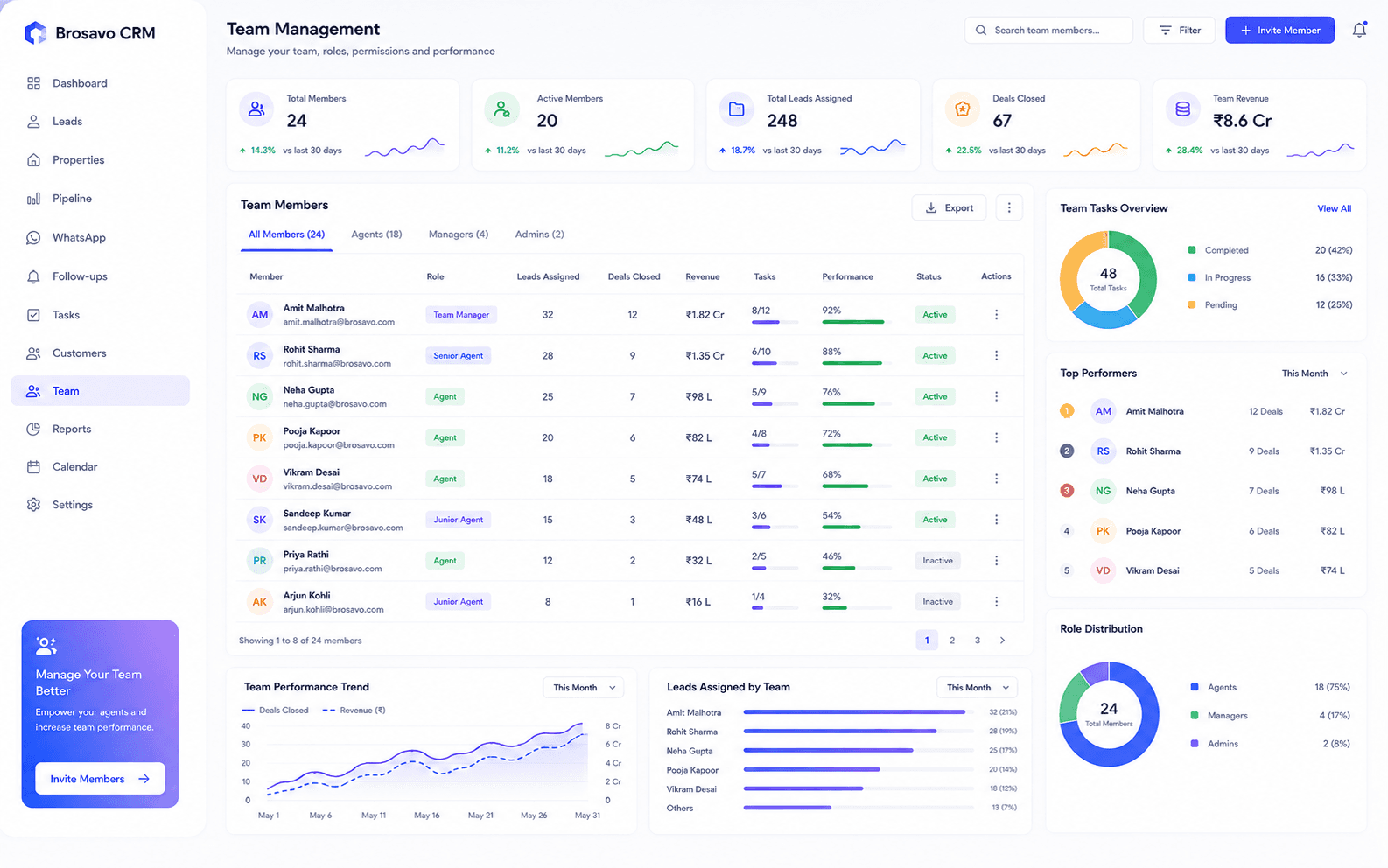Switch to the Agents (18) tab
The image size is (1388, 868).
click(376, 234)
